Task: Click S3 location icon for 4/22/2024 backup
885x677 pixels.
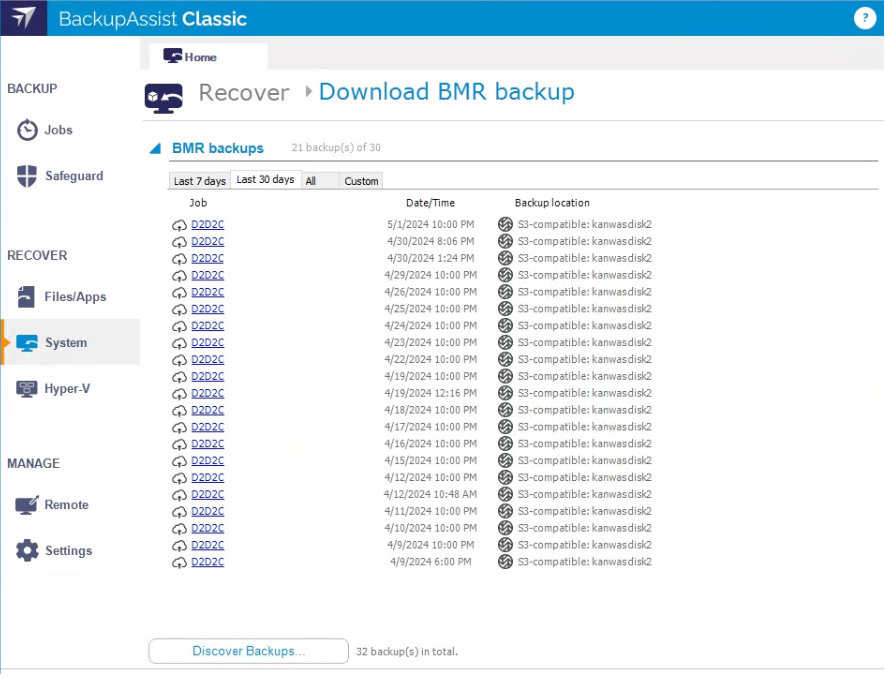Action: (x=506, y=360)
